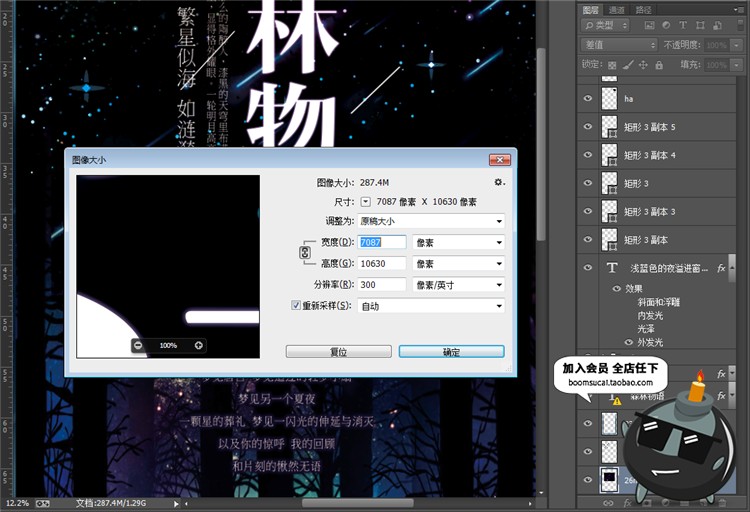The image size is (750, 512).
Task: Close the 图像大小 dialog
Action: [x=500, y=159]
